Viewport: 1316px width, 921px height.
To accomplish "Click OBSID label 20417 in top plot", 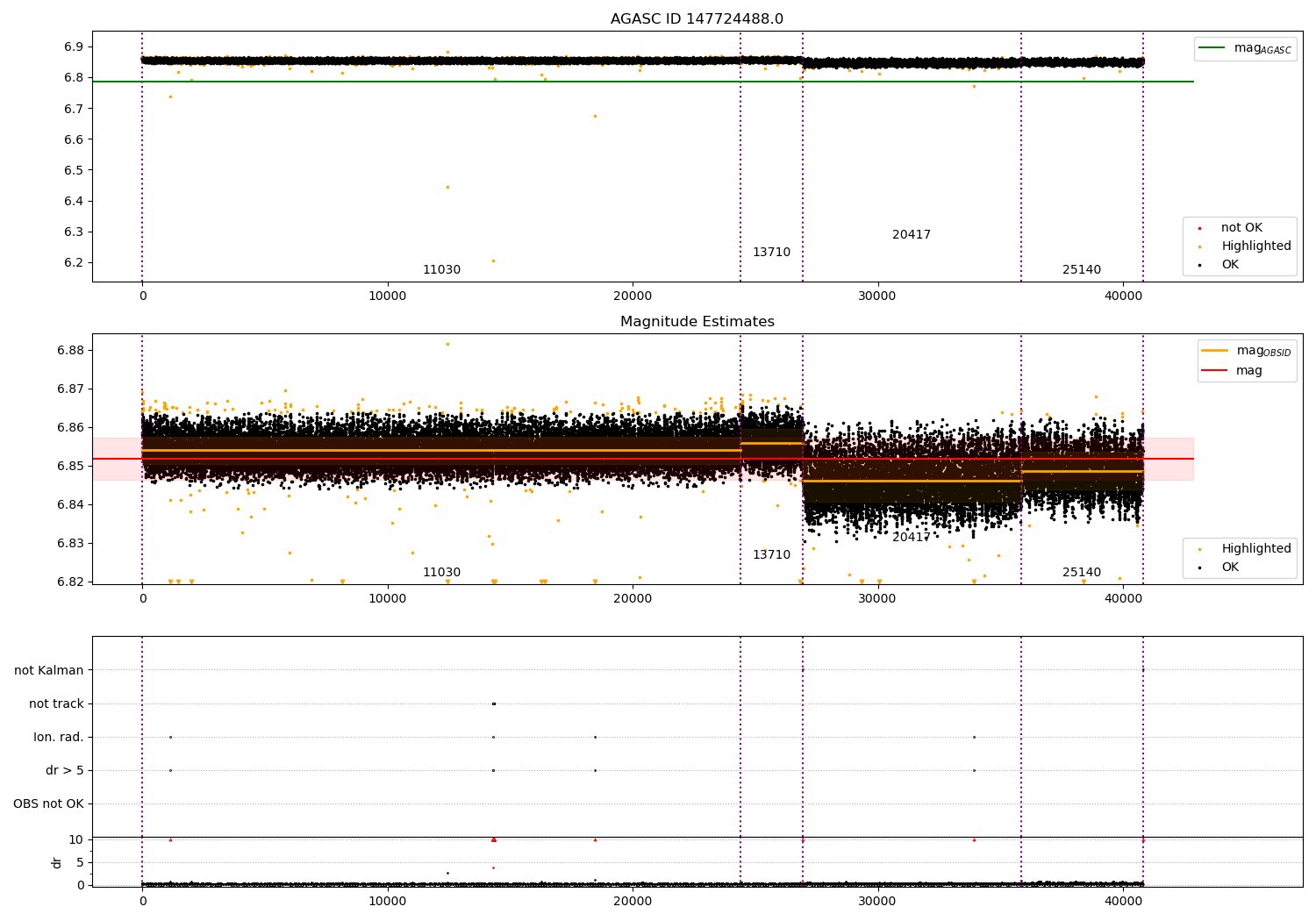I will click(912, 235).
